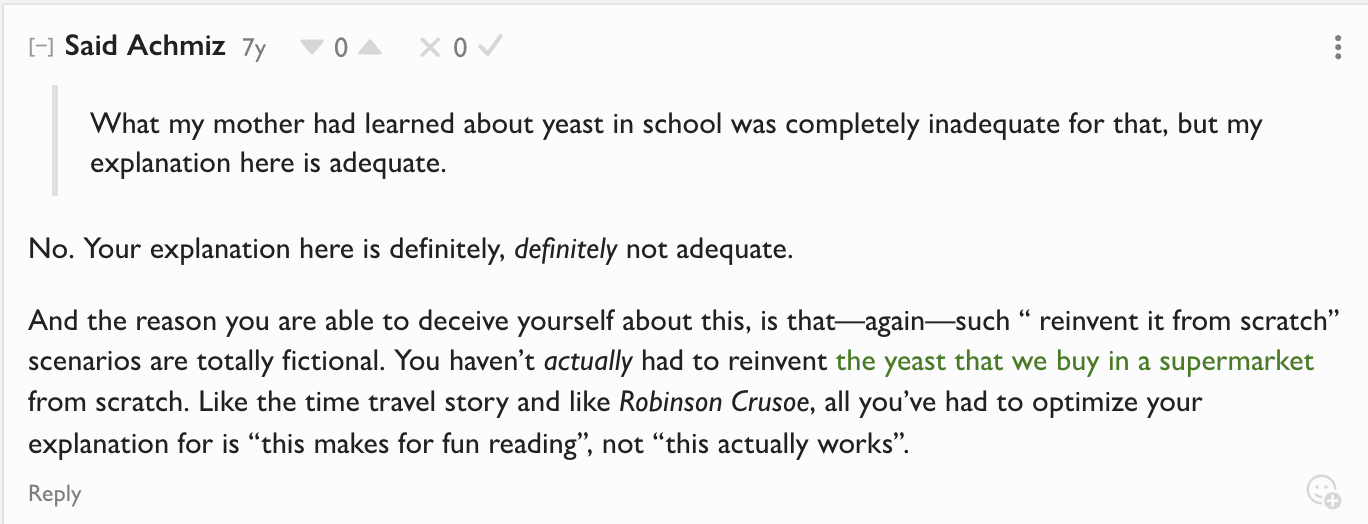The image size is (1368, 524).
Task: Open the supermarket yeast link
Action: 1074,361
